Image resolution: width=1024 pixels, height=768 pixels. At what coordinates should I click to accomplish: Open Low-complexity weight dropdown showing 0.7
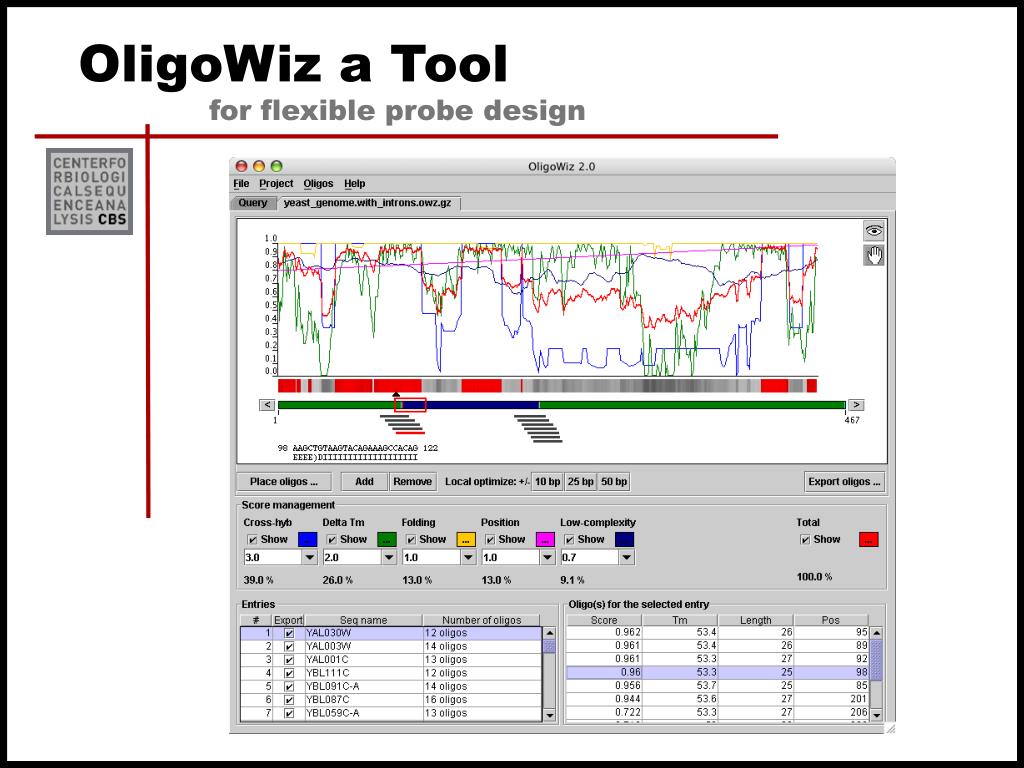[x=626, y=558]
